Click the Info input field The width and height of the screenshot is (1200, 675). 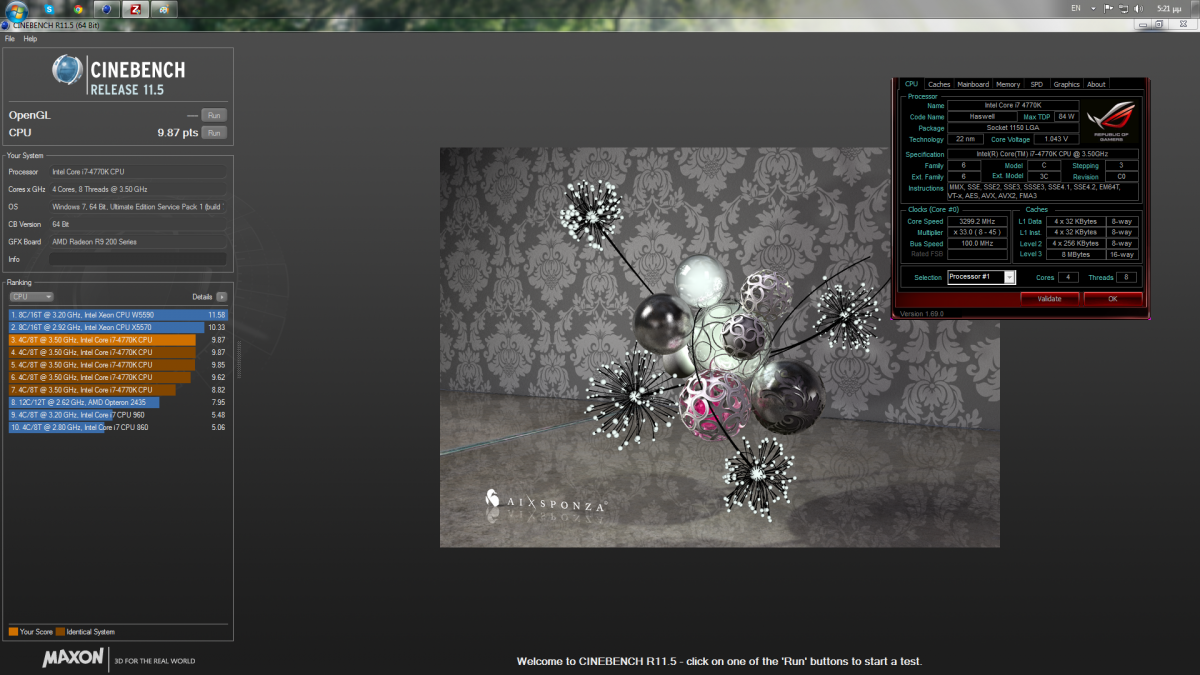(137, 259)
